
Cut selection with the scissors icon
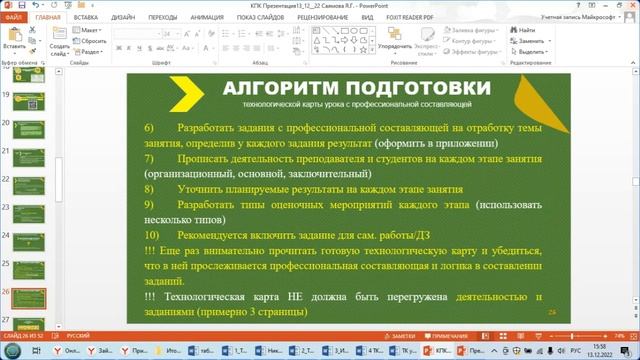point(32,30)
